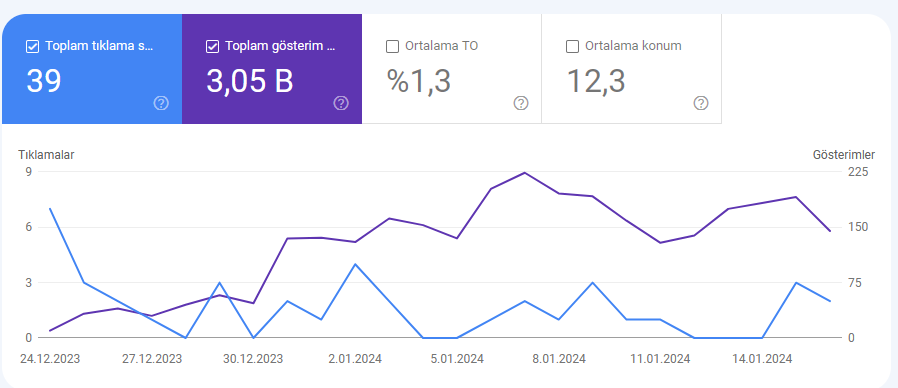Open help icon on Toplam gösterim card
The height and width of the screenshot is (388, 898).
(x=341, y=103)
